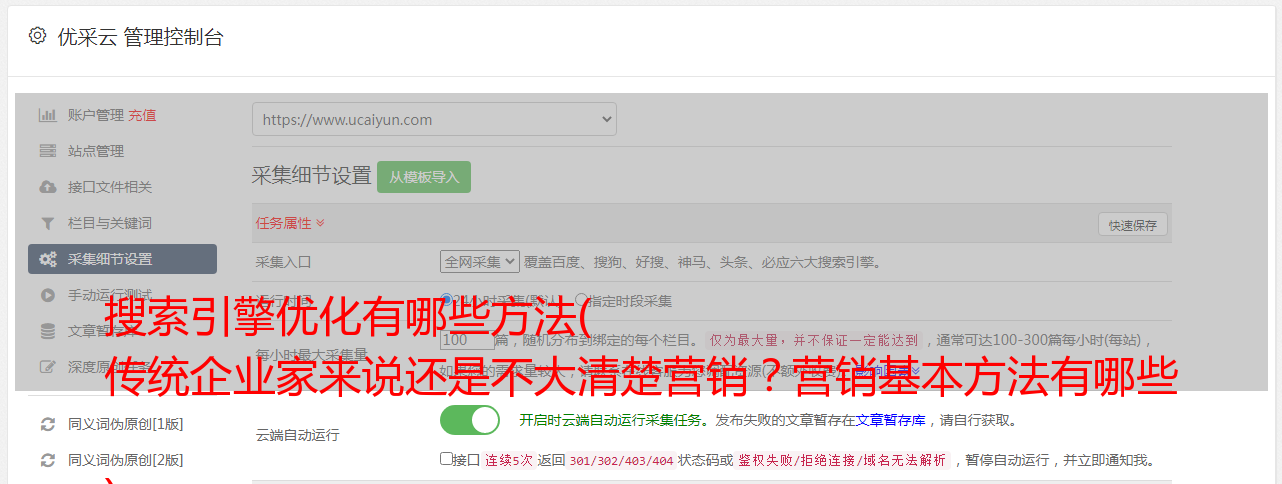Open 站点管理 in the sidebar
The width and height of the screenshot is (1282, 484).
coord(96,151)
